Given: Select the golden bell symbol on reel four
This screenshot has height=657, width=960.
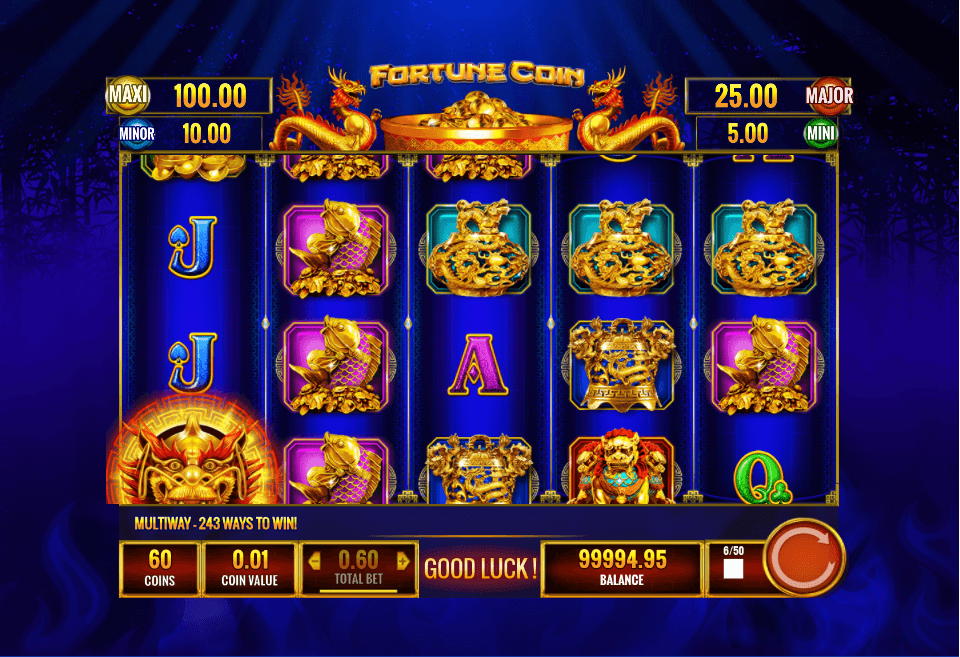Looking at the screenshot, I should 621,365.
